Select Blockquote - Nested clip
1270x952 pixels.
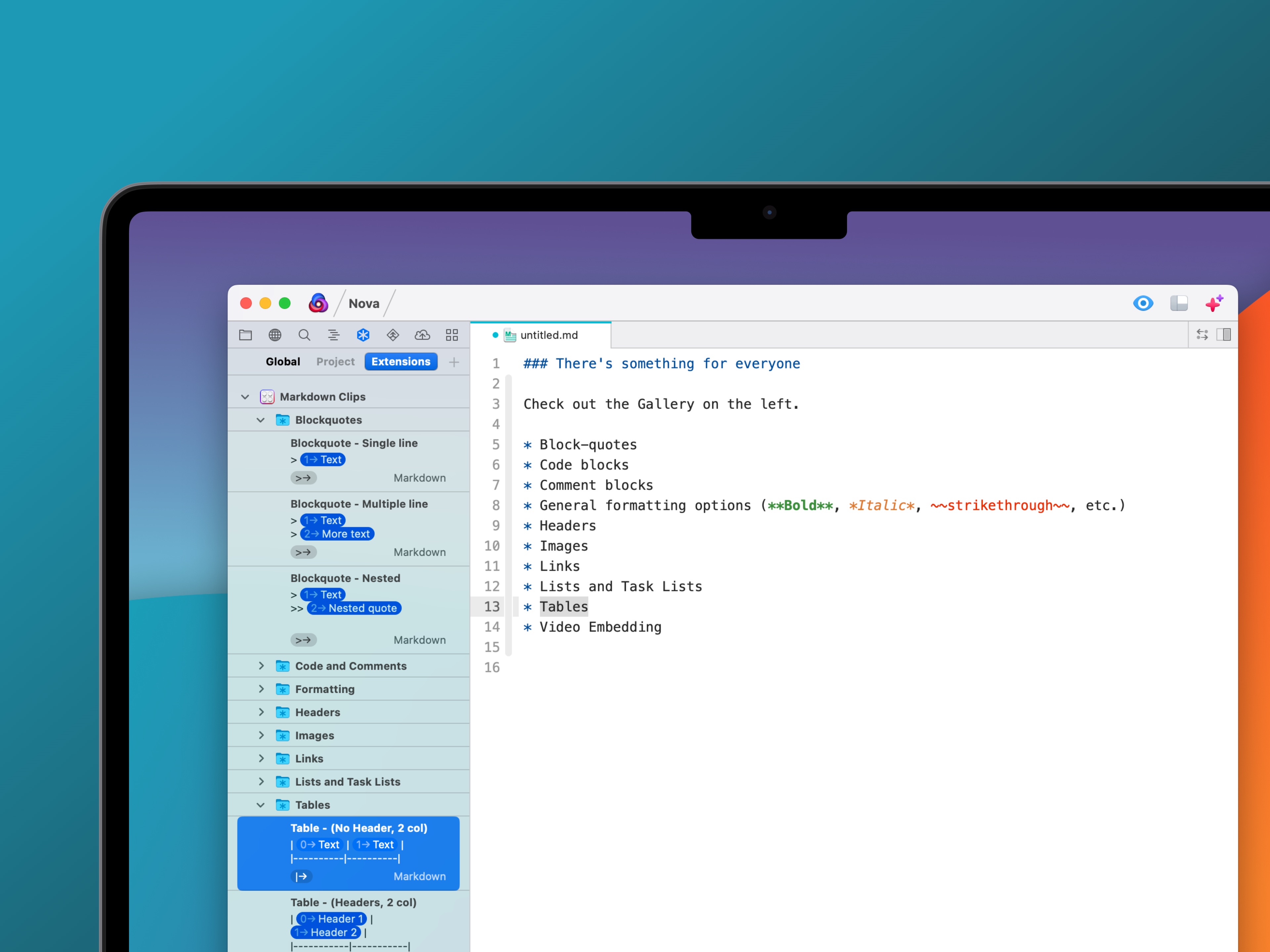click(x=349, y=610)
